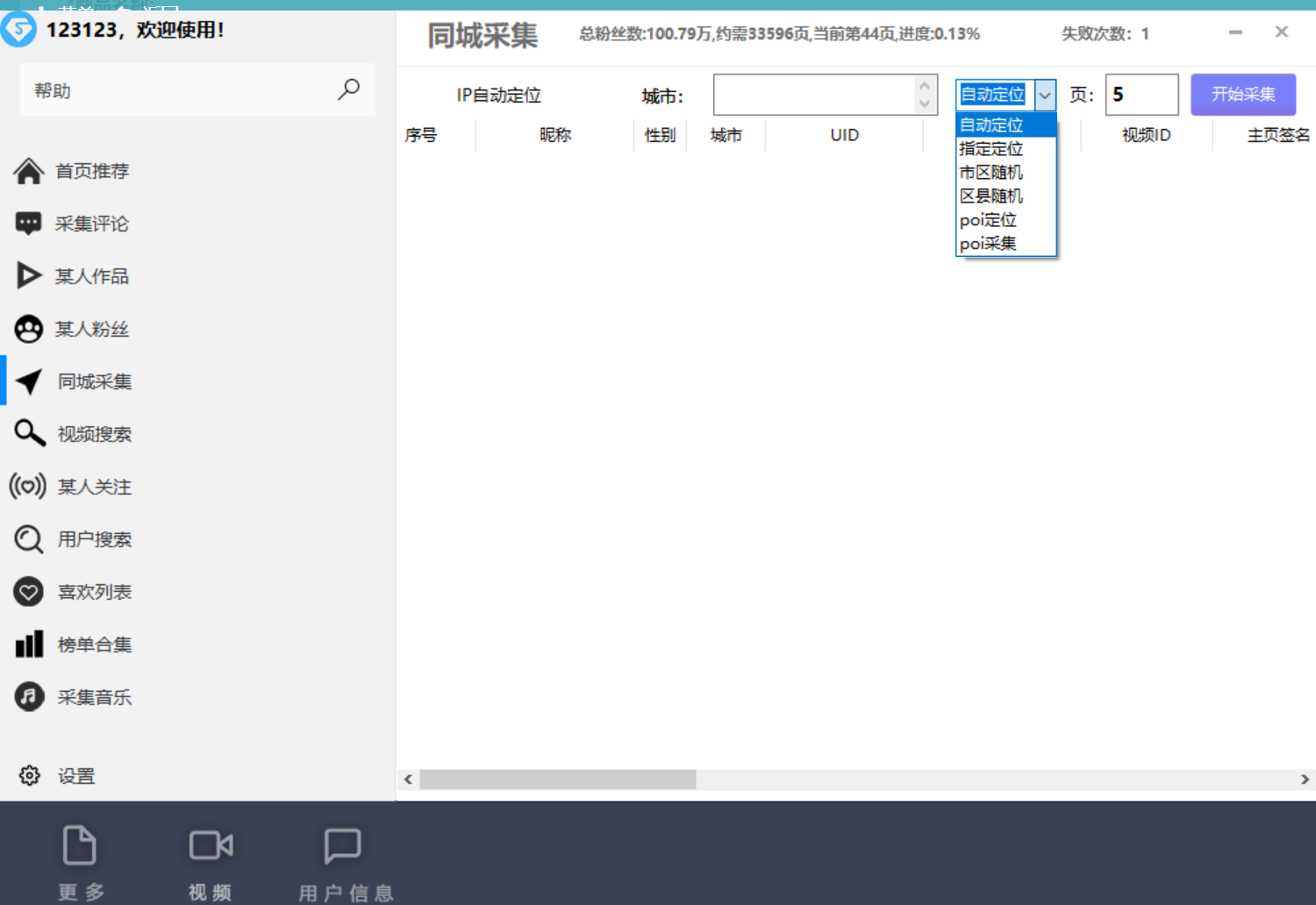
Task: Select the 某人粉丝 face icon
Action: point(28,329)
